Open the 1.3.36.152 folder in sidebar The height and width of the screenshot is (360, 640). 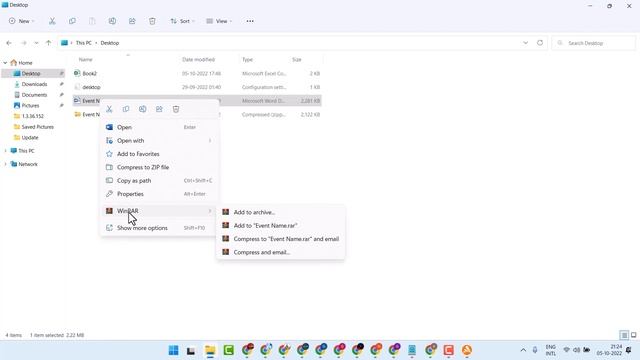pos(33,116)
